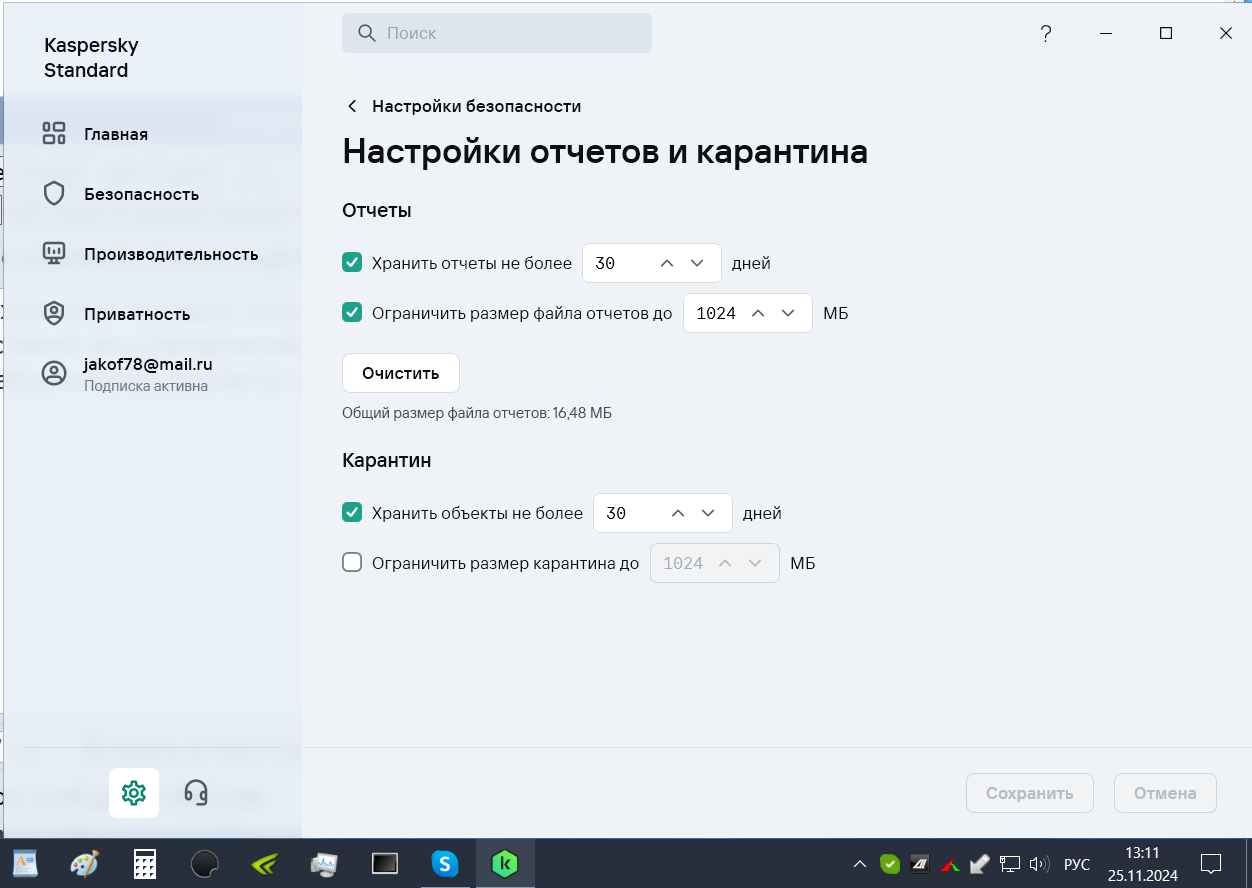
Task: Click the green shield tray icon
Action: [x=890, y=864]
